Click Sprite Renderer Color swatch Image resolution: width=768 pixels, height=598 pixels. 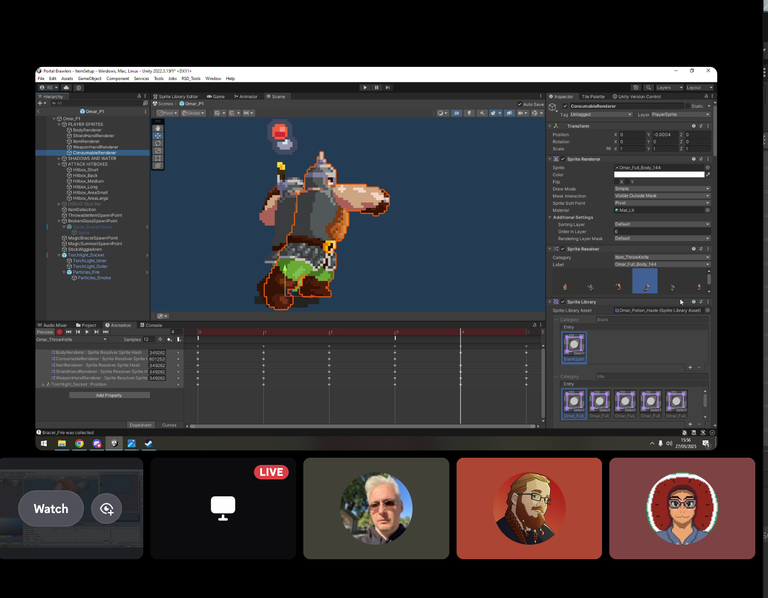(x=659, y=174)
